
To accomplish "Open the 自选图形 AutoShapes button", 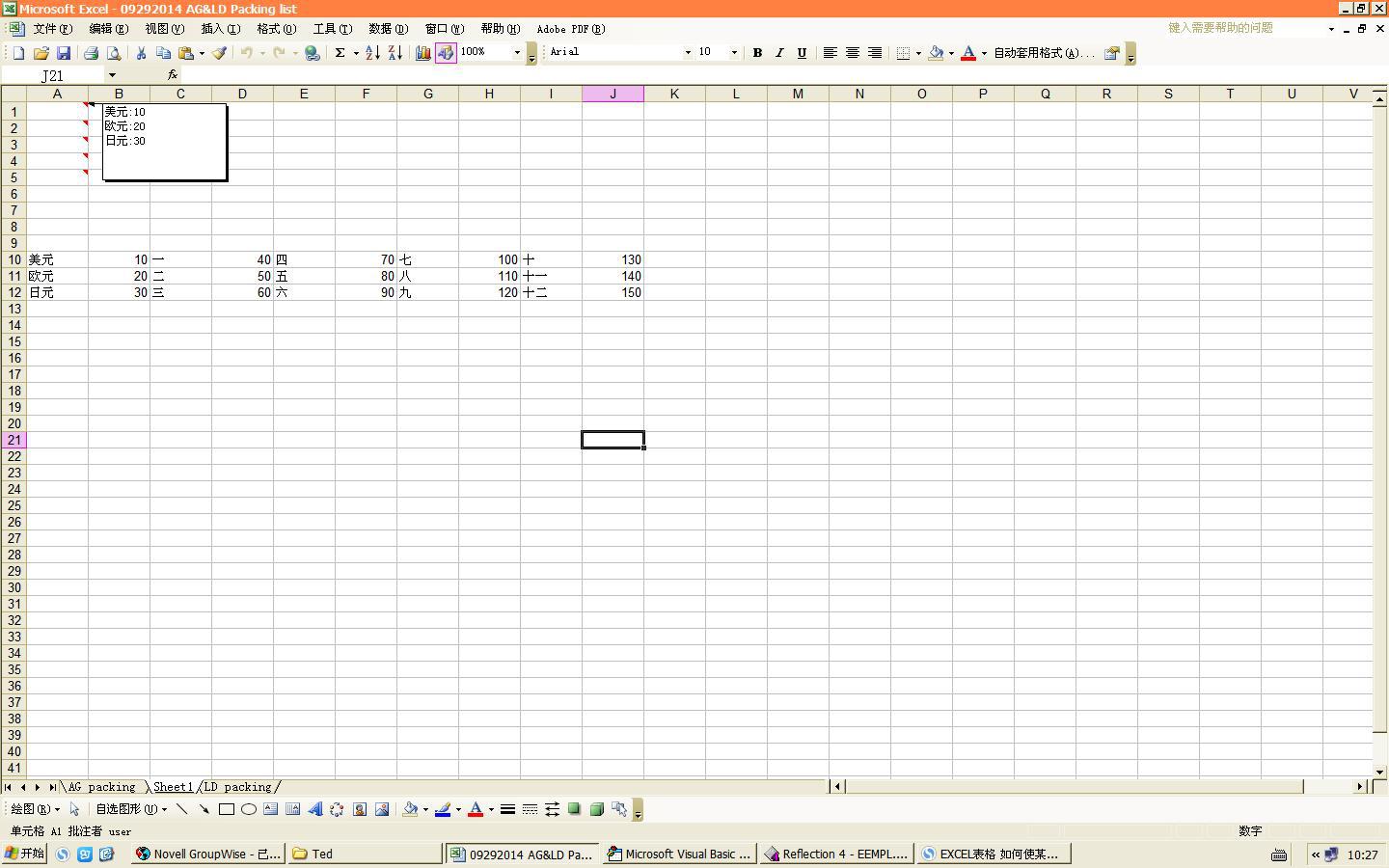I will [130, 809].
